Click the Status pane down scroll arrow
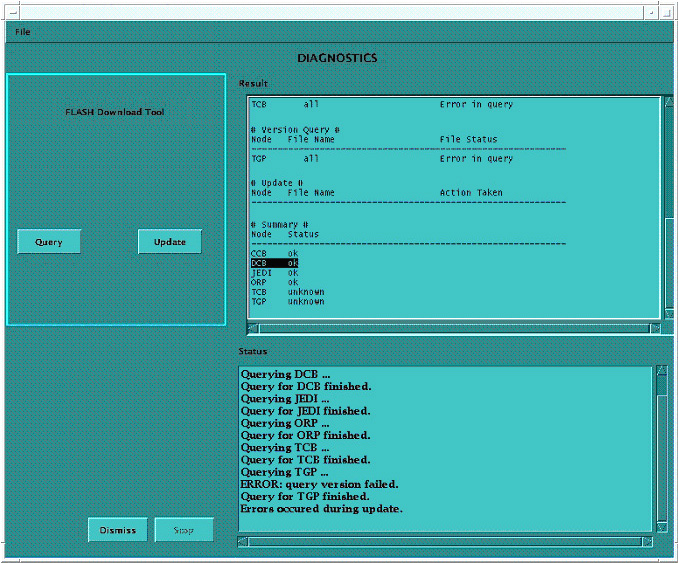Screen dimensions: 678x563 coord(661,526)
